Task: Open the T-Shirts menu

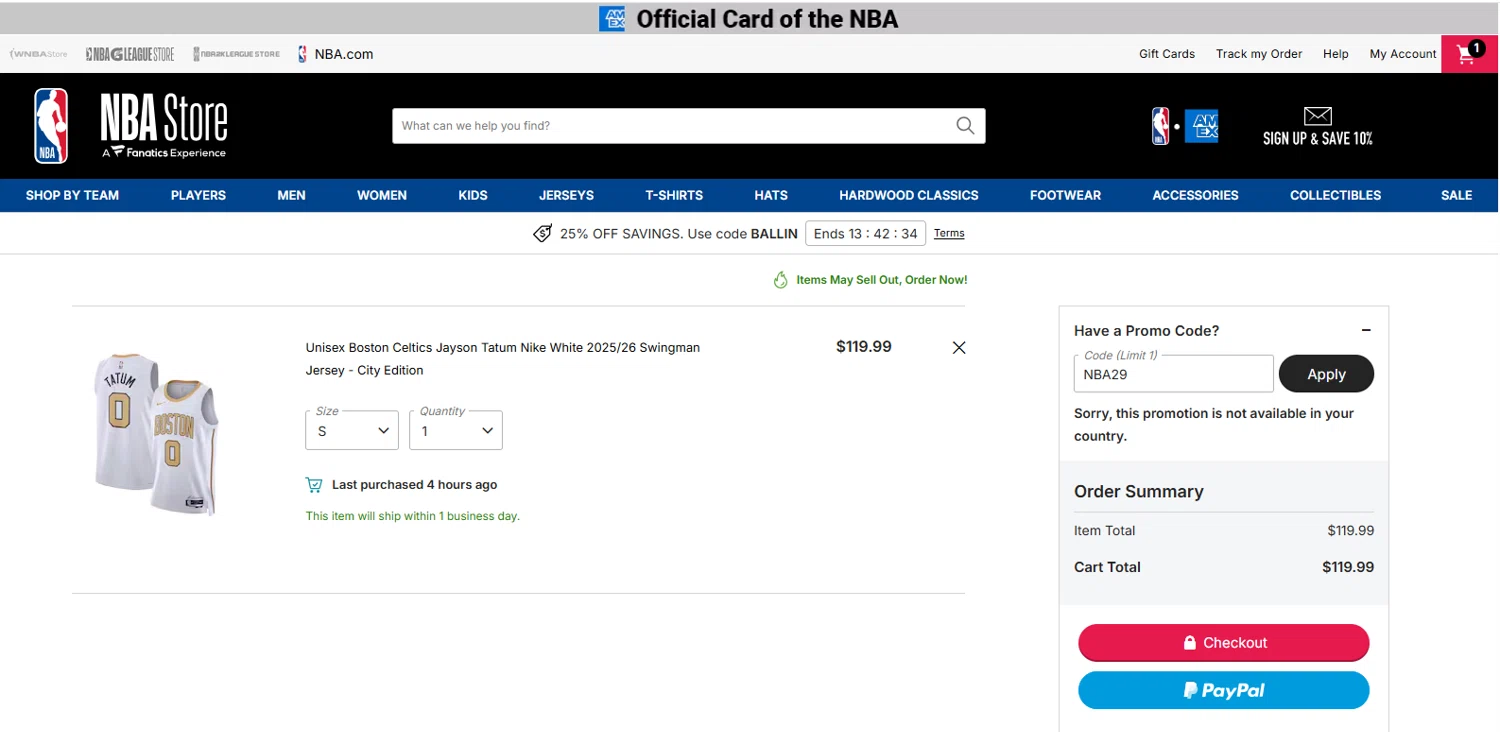Action: [674, 195]
